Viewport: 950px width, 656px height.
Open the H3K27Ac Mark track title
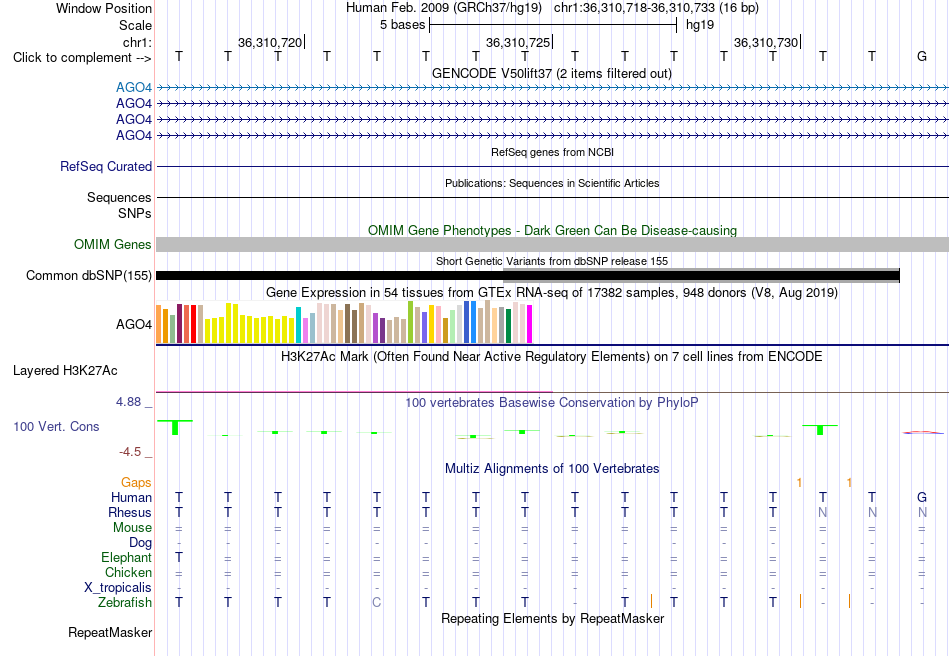[551, 356]
